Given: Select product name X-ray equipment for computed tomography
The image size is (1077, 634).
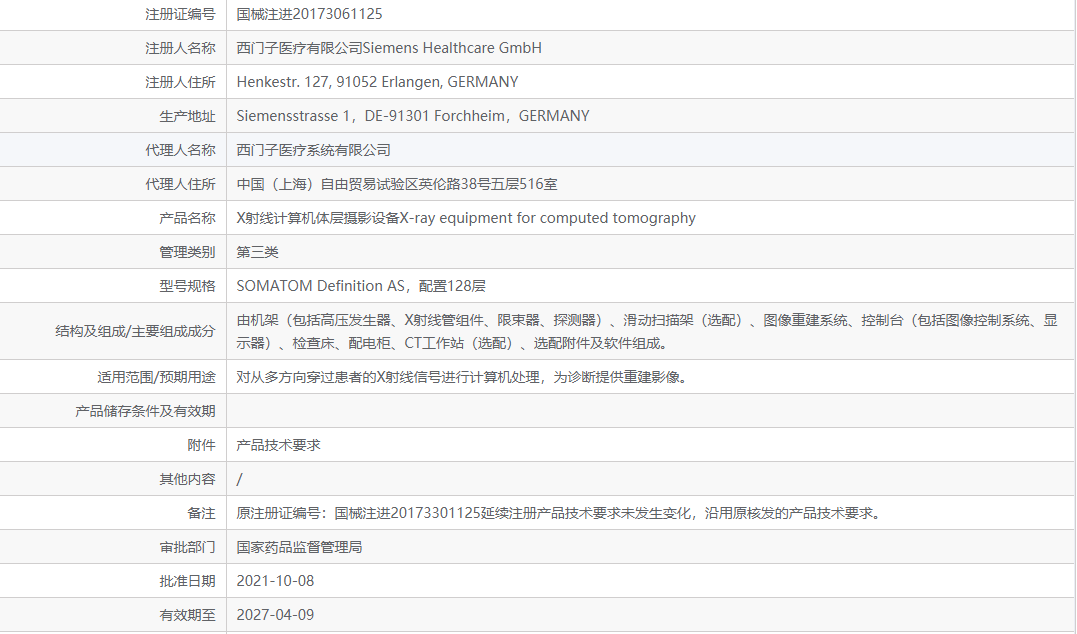Looking at the screenshot, I should [466, 218].
